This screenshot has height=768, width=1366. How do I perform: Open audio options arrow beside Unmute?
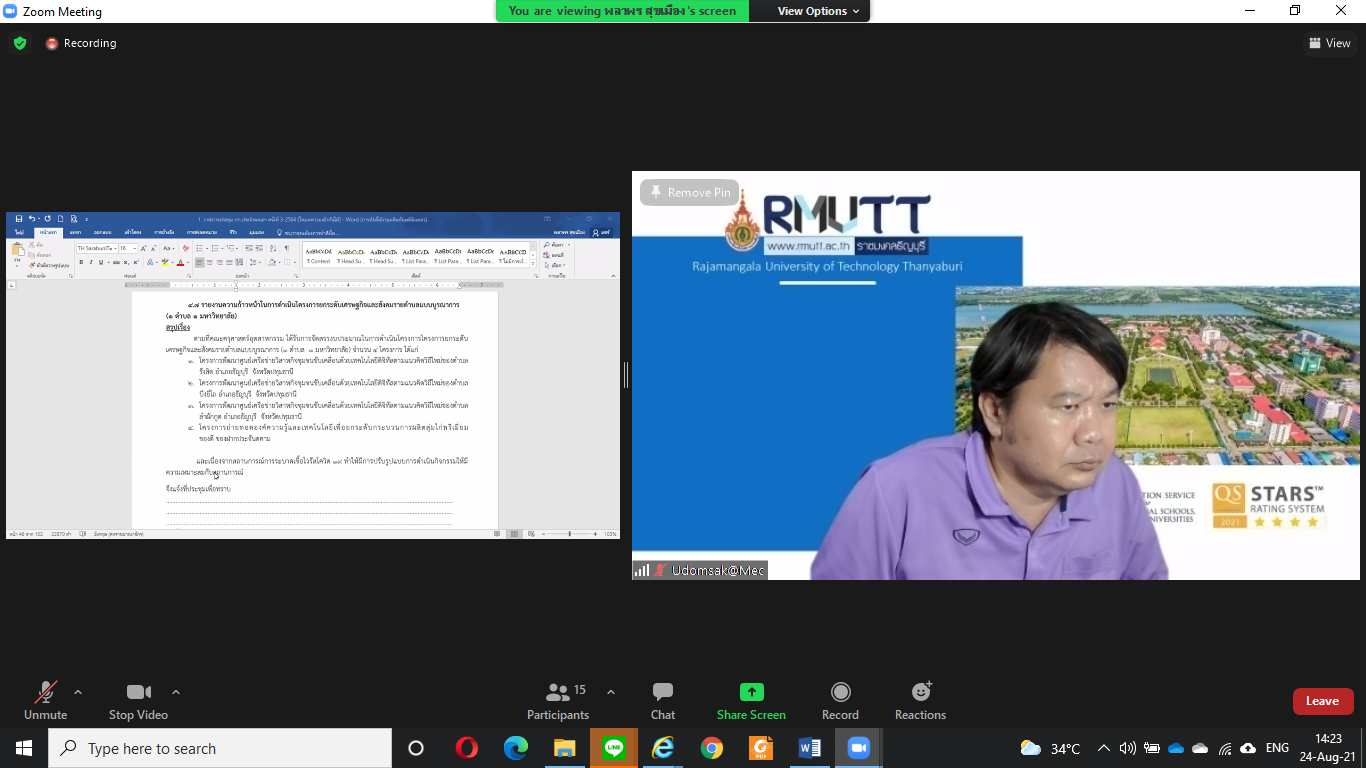tap(78, 692)
